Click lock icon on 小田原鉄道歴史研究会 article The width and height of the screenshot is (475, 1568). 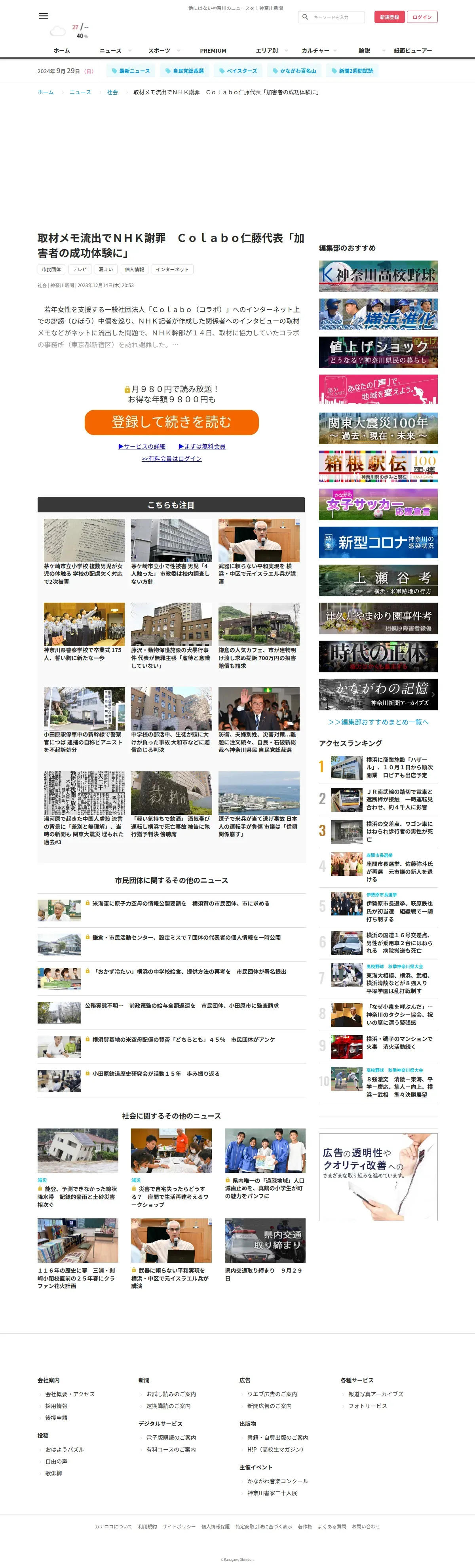tap(87, 1074)
